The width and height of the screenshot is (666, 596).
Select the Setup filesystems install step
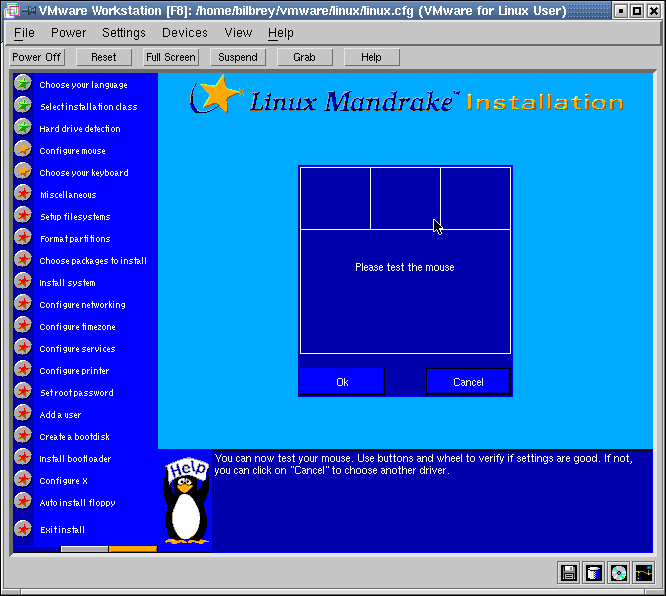(x=75, y=217)
